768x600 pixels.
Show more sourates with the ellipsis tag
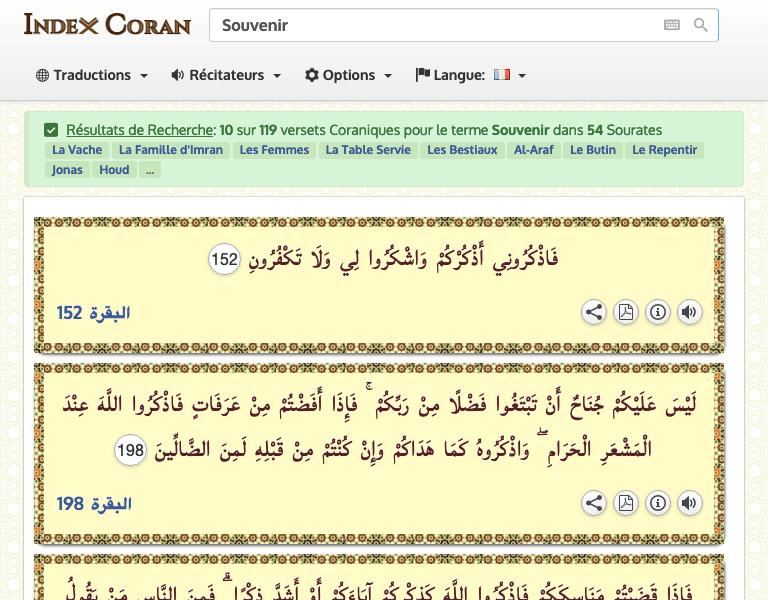click(x=150, y=170)
